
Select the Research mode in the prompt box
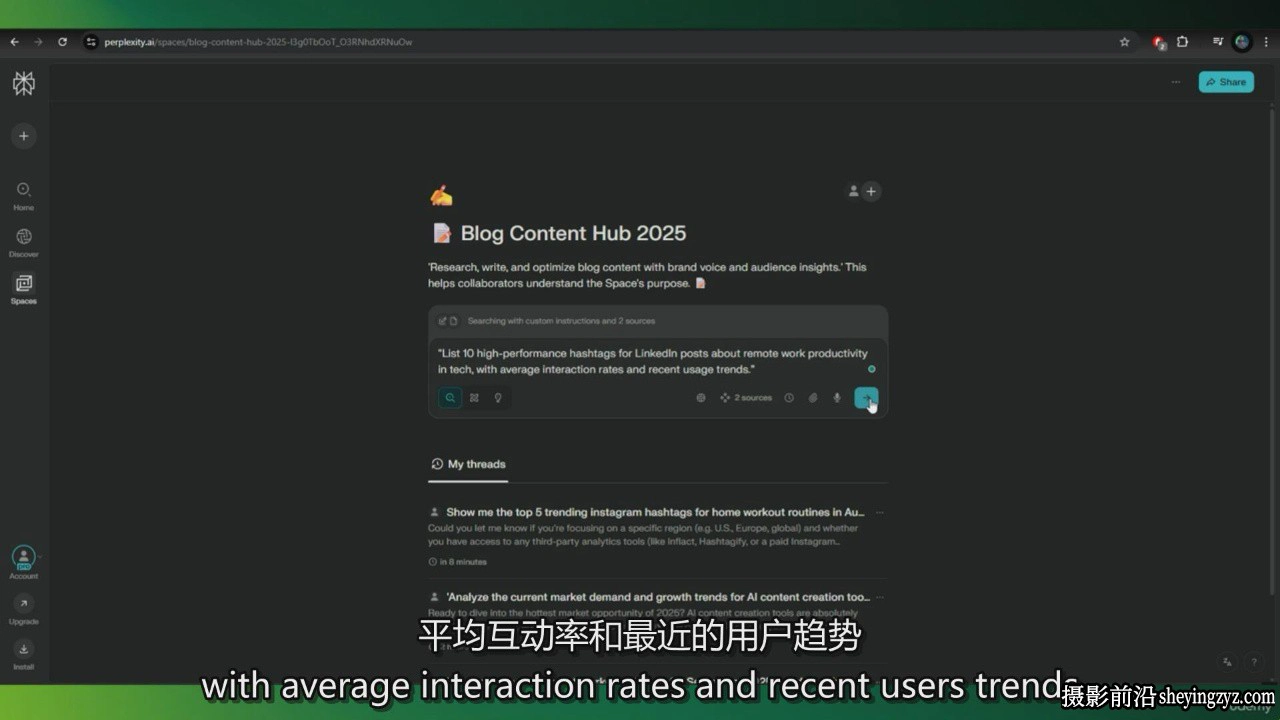[474, 397]
